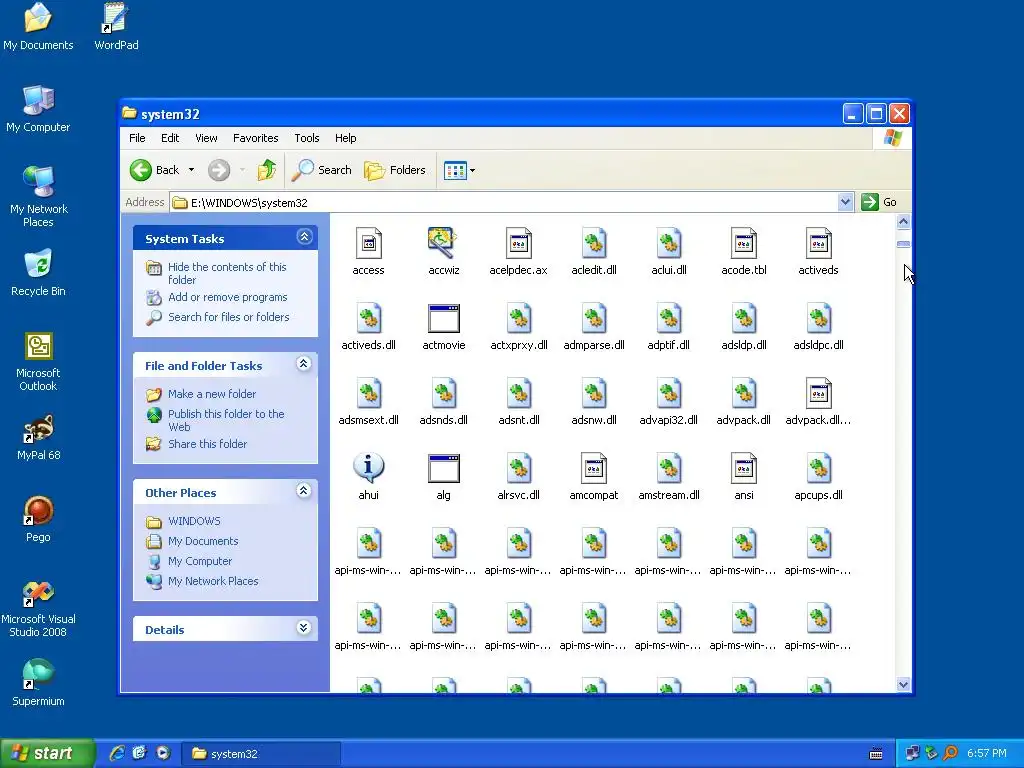Viewport: 1024px width, 768px height.
Task: Launch Internet Explorer from Quick Launch
Action: (117, 753)
